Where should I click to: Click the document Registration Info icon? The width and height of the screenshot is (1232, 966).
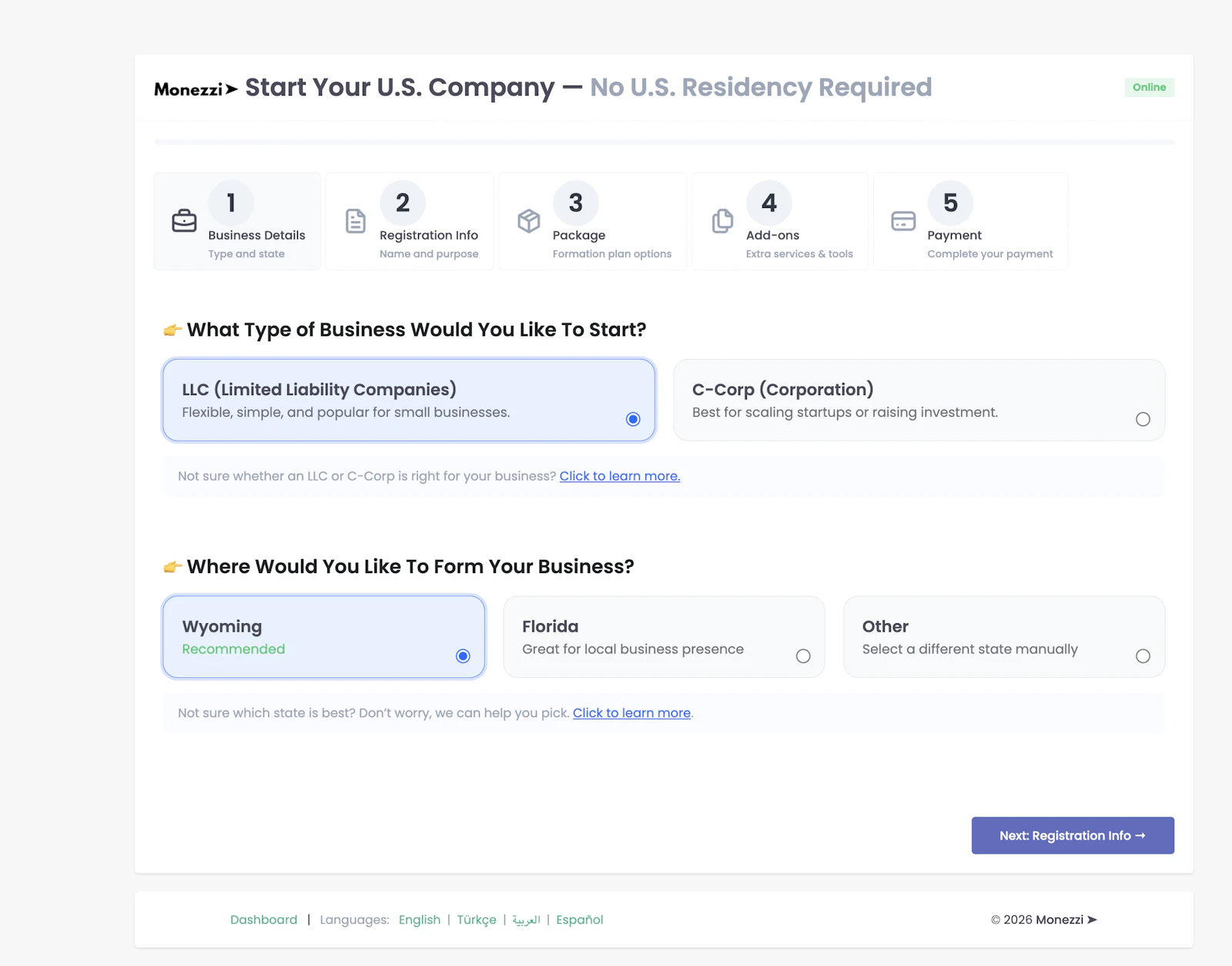[x=355, y=221]
